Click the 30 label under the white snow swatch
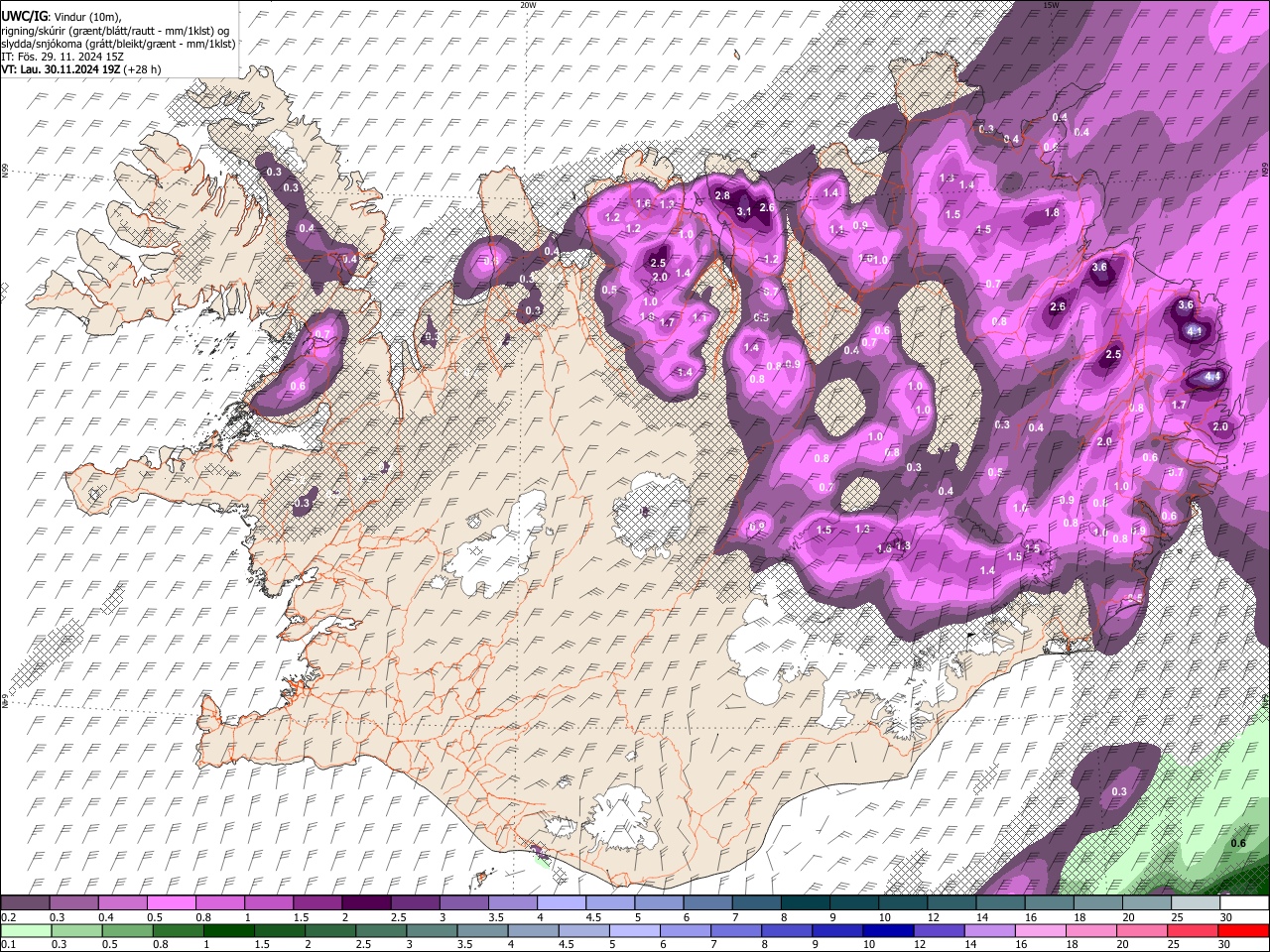1270x952 pixels. click(1226, 917)
